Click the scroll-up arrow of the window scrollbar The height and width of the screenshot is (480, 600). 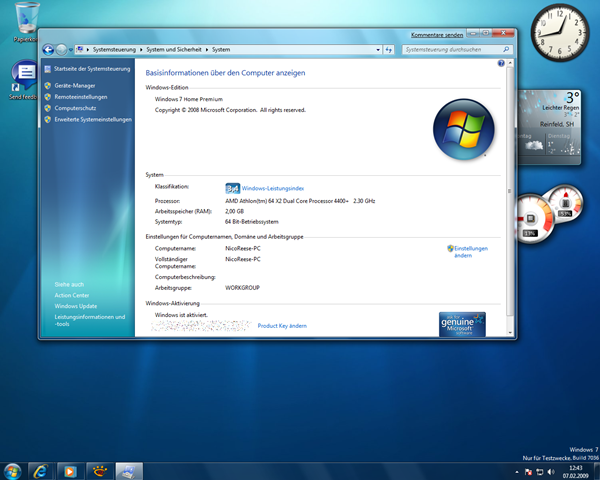click(510, 63)
